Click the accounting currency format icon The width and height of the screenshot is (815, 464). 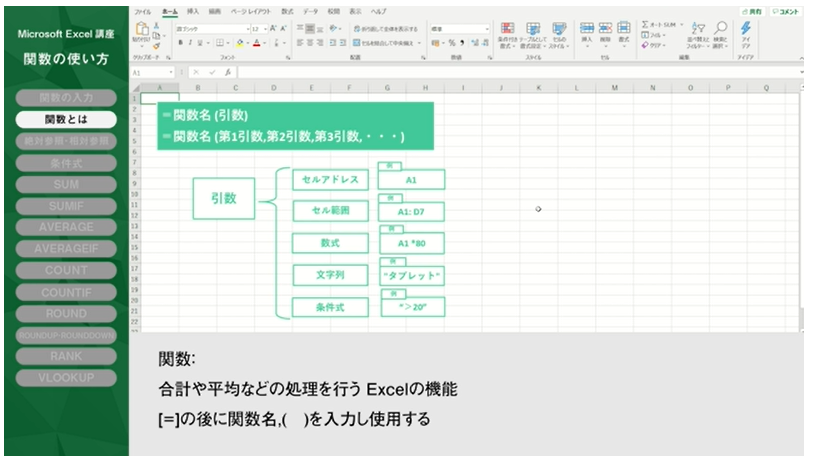pyautogui.click(x=436, y=43)
